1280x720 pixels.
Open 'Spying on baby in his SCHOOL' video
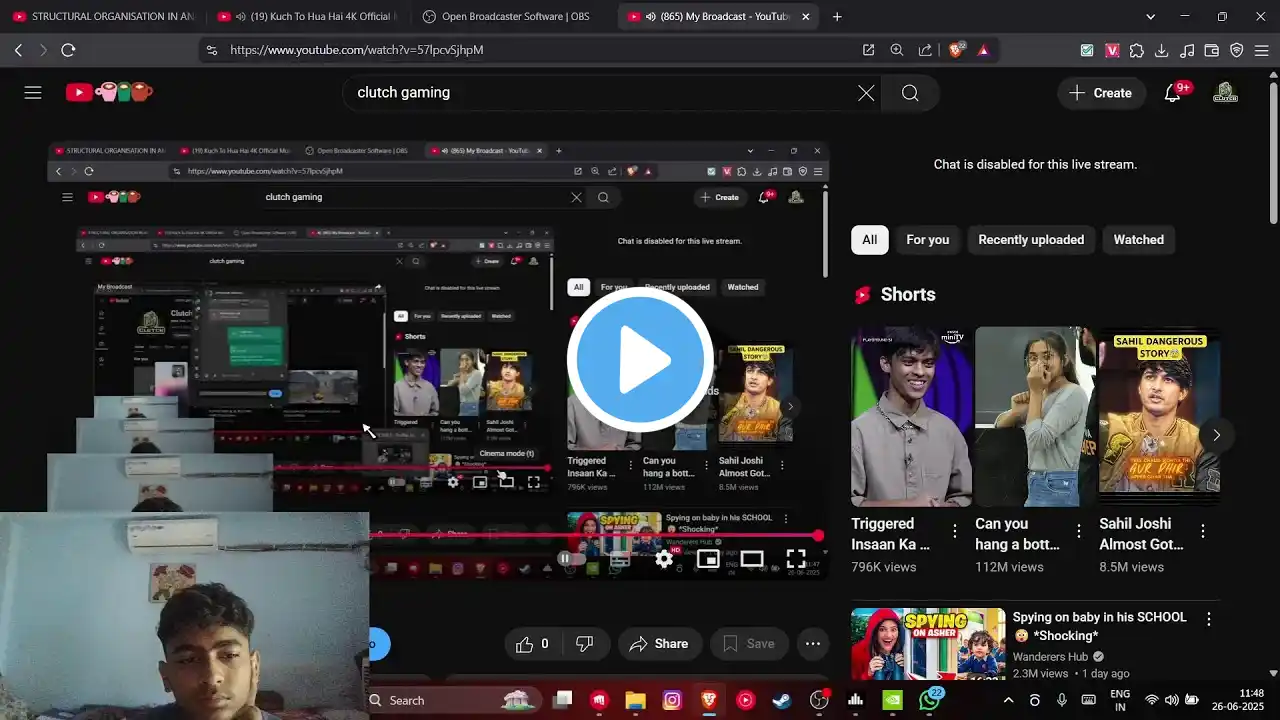[x=1100, y=626]
